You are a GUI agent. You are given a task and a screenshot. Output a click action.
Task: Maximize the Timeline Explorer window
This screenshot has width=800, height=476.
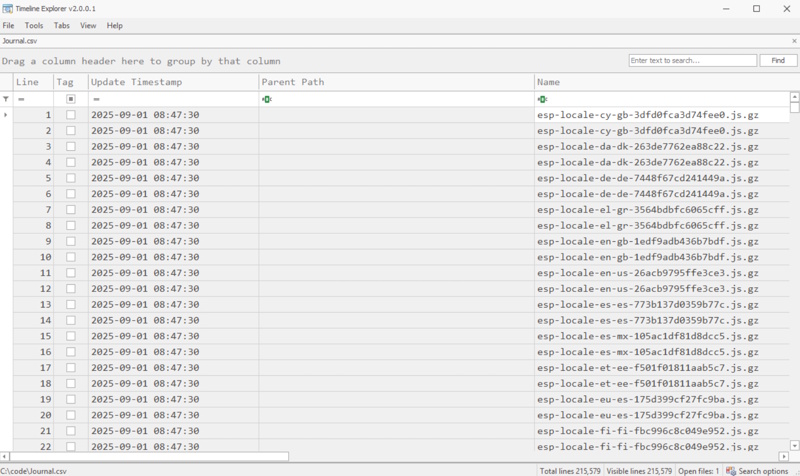coord(756,9)
